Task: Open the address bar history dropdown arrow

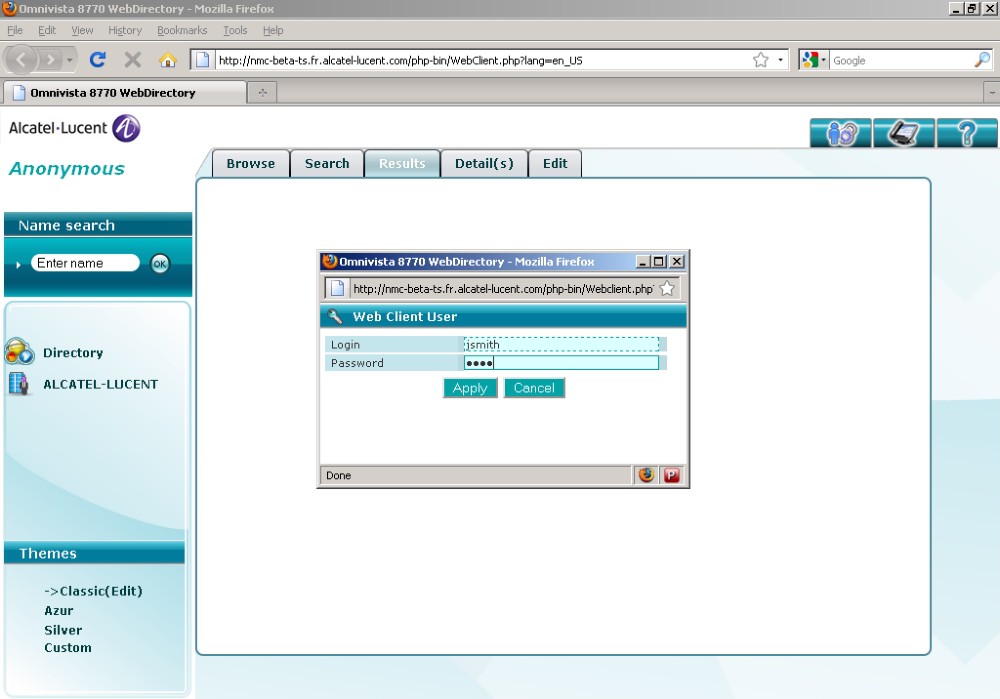Action: coord(780,60)
